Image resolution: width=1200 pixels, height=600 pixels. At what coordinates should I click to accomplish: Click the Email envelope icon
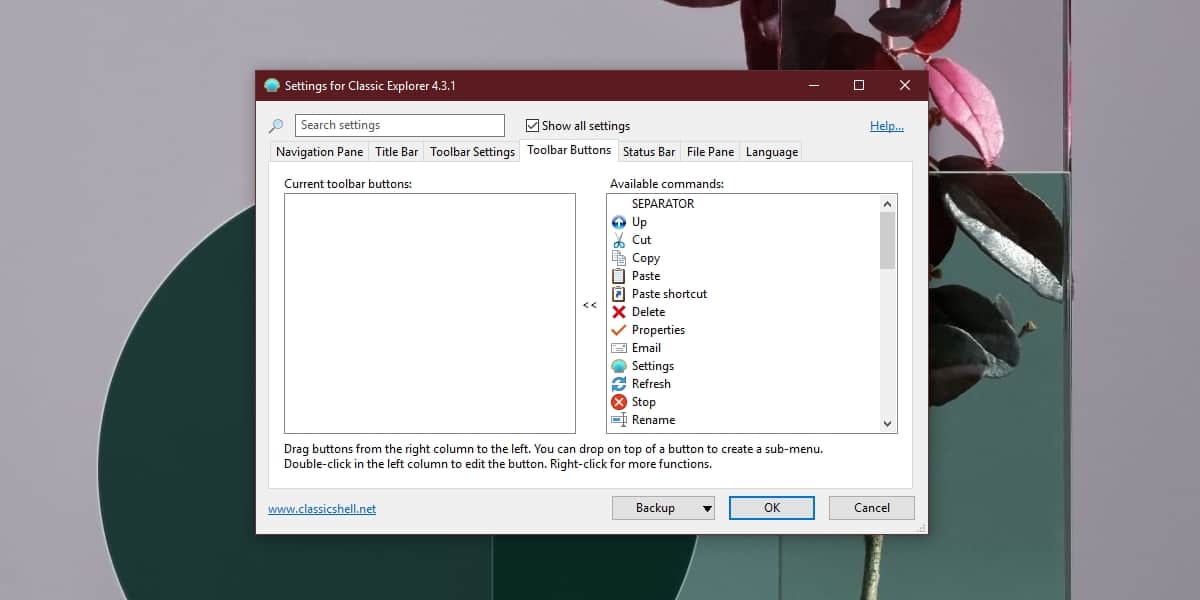(x=619, y=348)
